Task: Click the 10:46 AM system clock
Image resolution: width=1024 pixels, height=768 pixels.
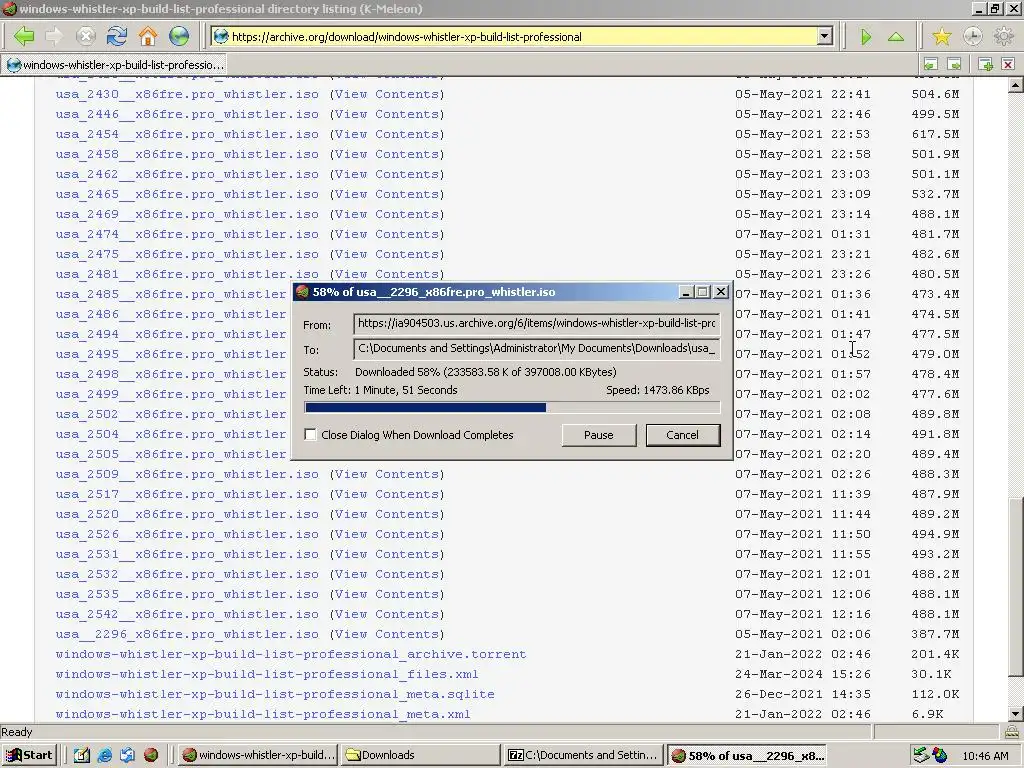Action: tap(985, 756)
